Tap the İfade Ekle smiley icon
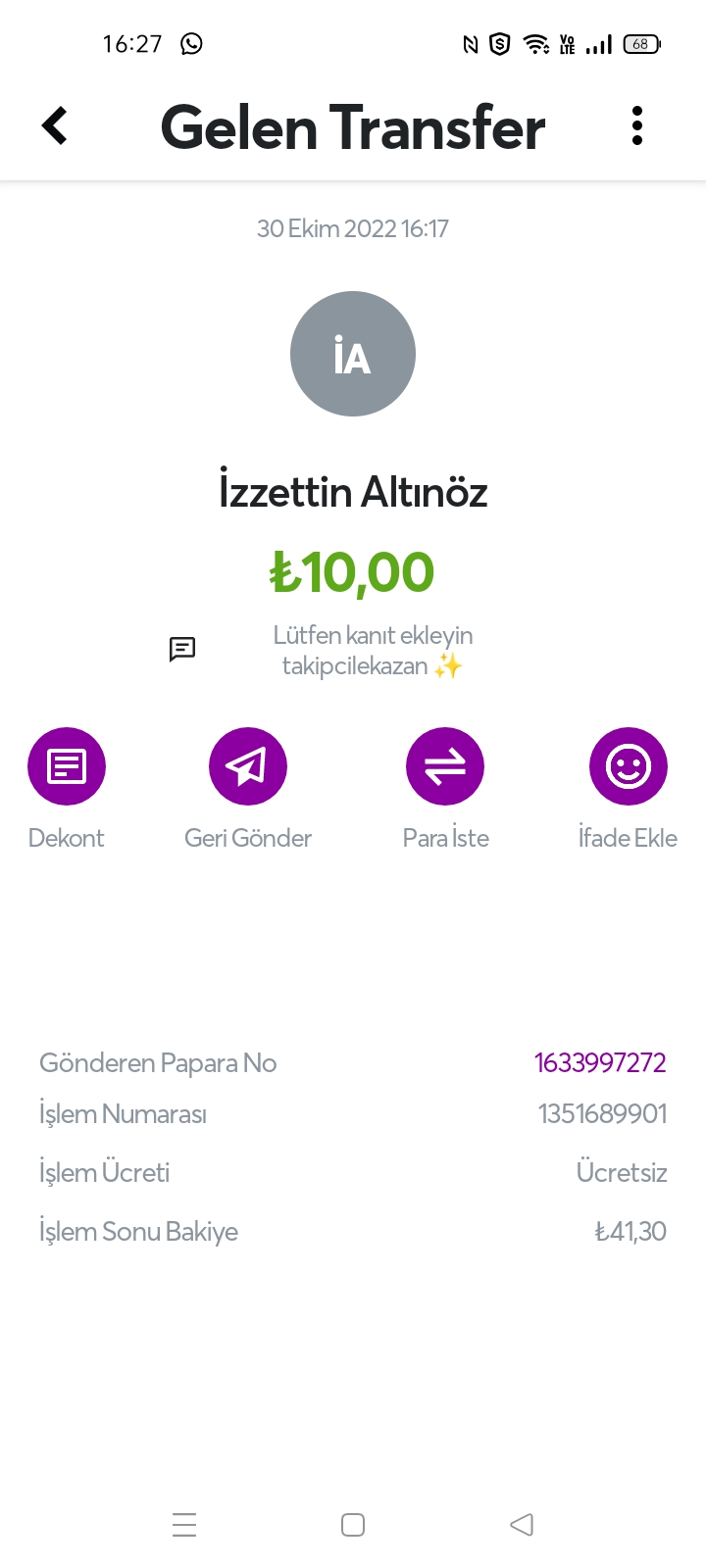Image resolution: width=706 pixels, height=1568 pixels. (629, 766)
